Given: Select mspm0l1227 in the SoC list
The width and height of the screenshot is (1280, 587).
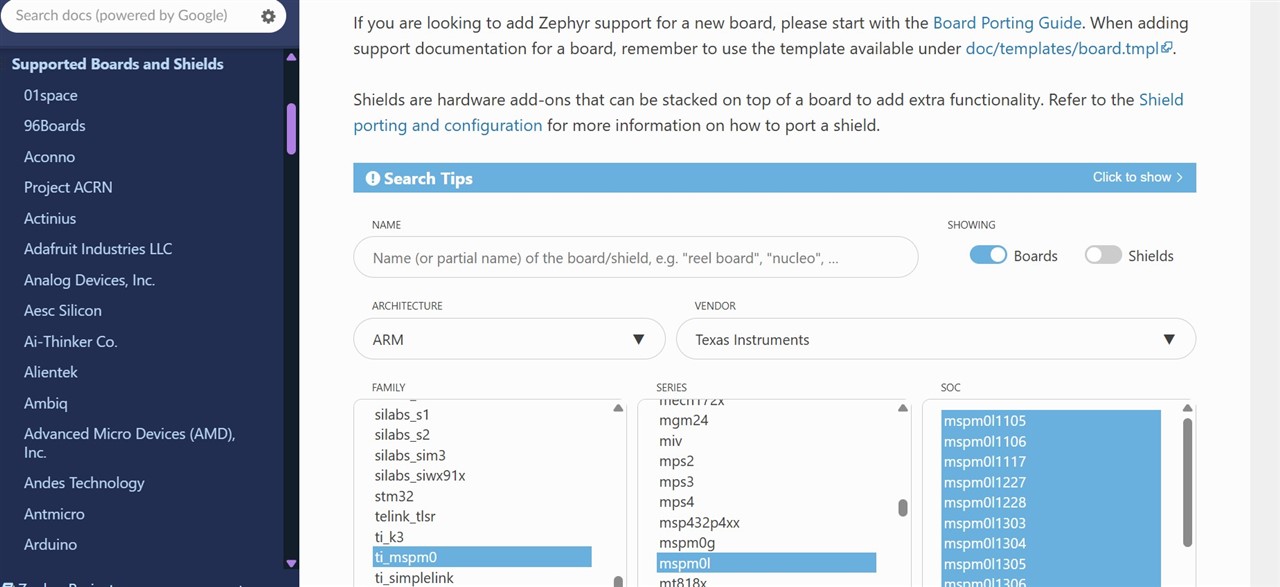Looking at the screenshot, I should tap(985, 482).
